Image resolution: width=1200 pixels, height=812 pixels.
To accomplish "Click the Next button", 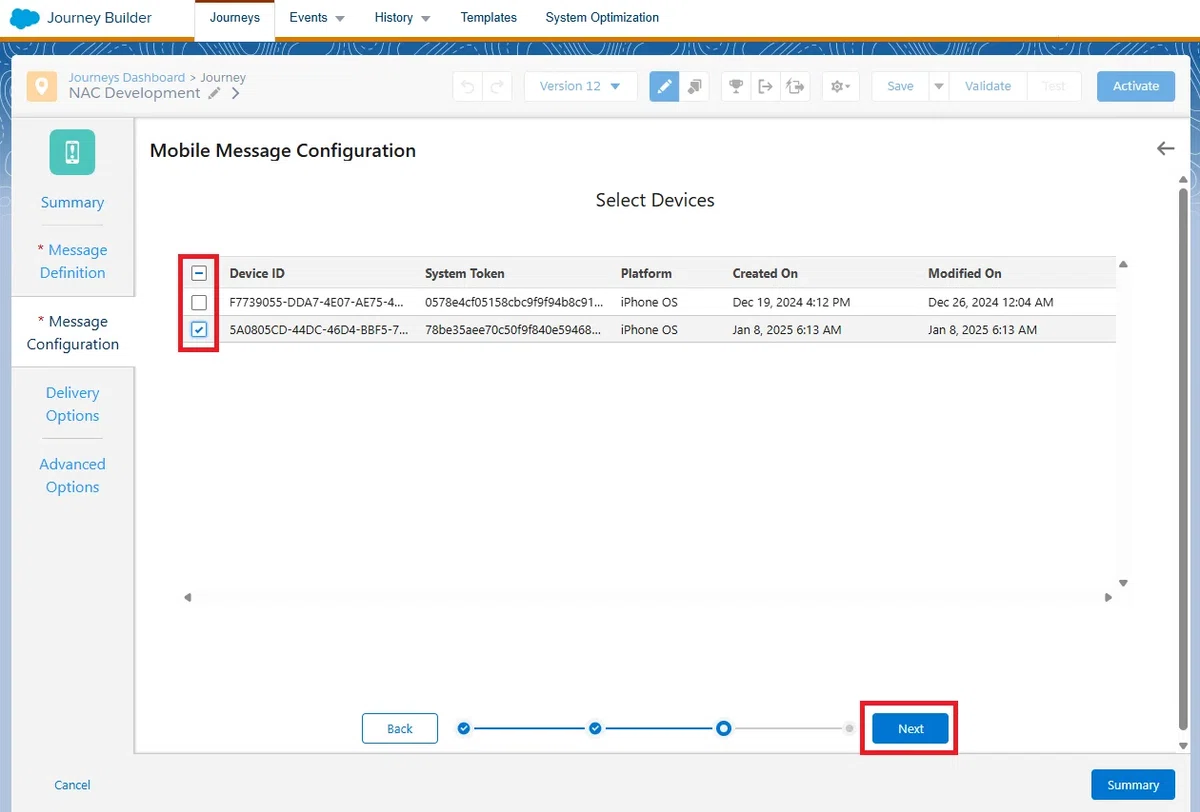I will point(910,728).
